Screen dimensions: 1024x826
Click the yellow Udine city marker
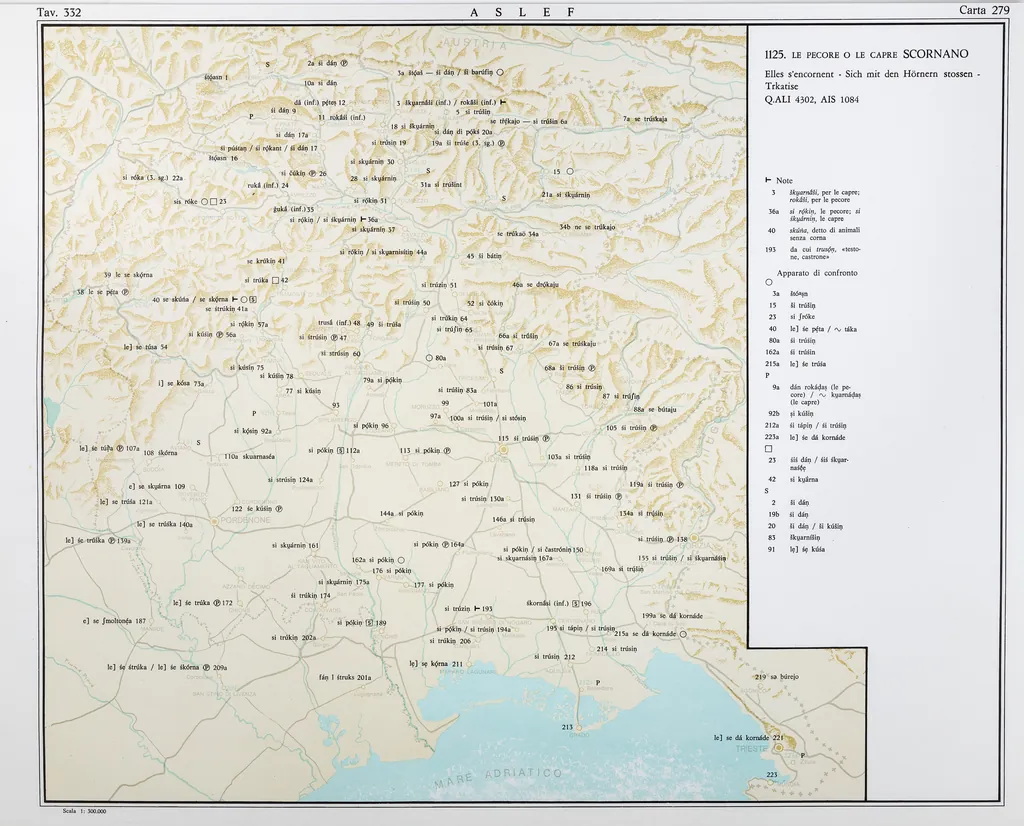tap(504, 450)
